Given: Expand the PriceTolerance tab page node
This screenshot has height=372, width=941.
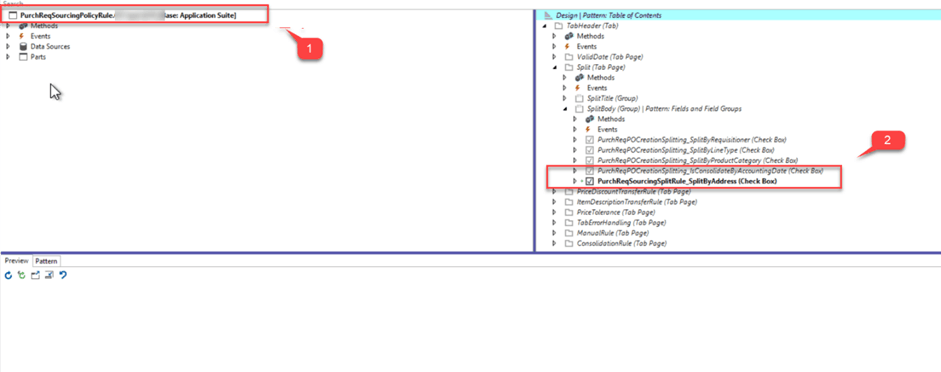Looking at the screenshot, I should click(555, 212).
